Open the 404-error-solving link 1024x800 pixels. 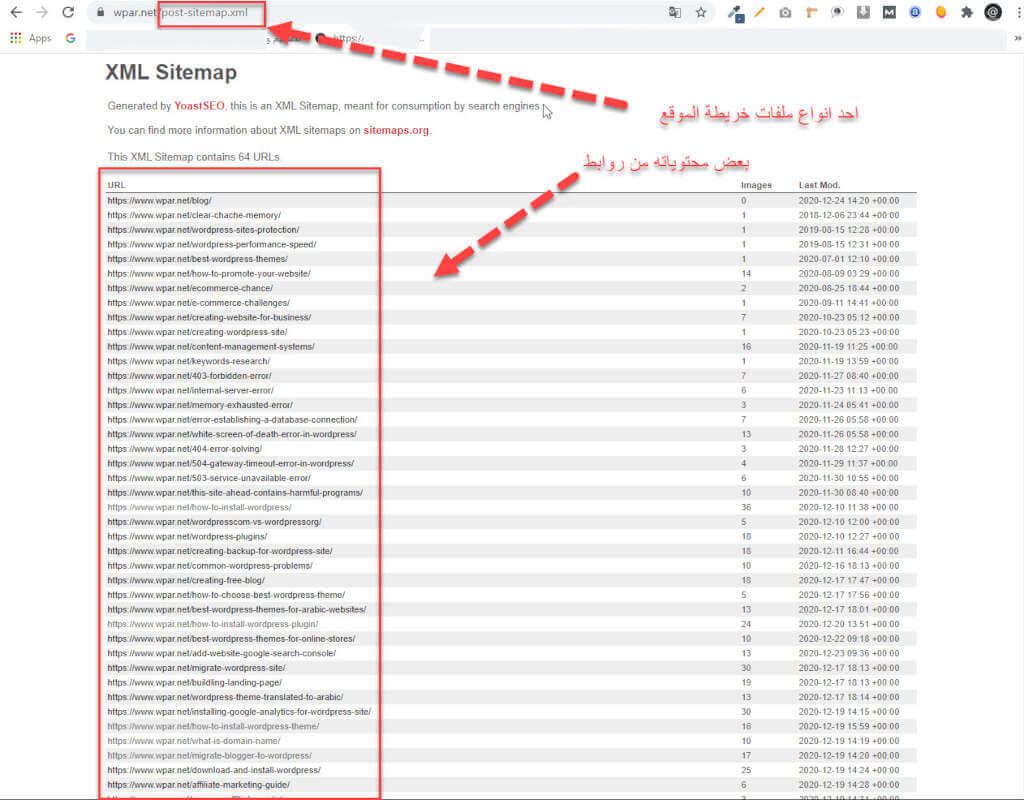click(x=185, y=449)
